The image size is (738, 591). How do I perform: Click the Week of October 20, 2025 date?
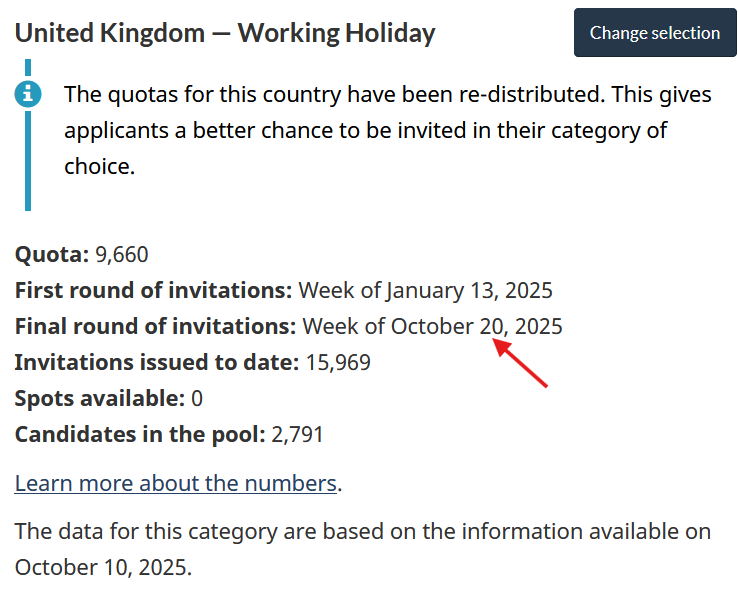432,327
